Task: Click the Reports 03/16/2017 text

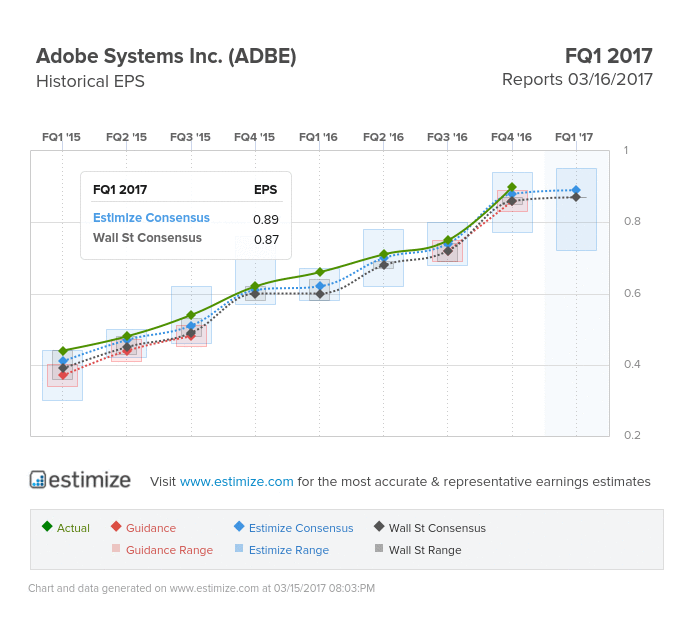Action: 577,80
